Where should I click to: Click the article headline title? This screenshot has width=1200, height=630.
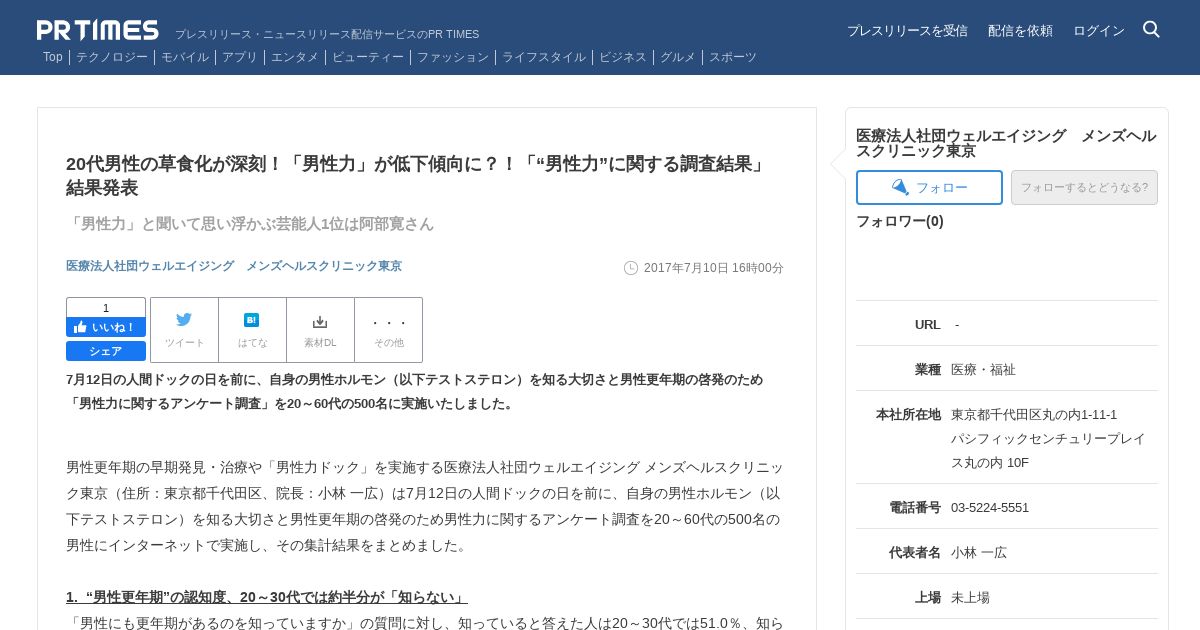pos(416,175)
